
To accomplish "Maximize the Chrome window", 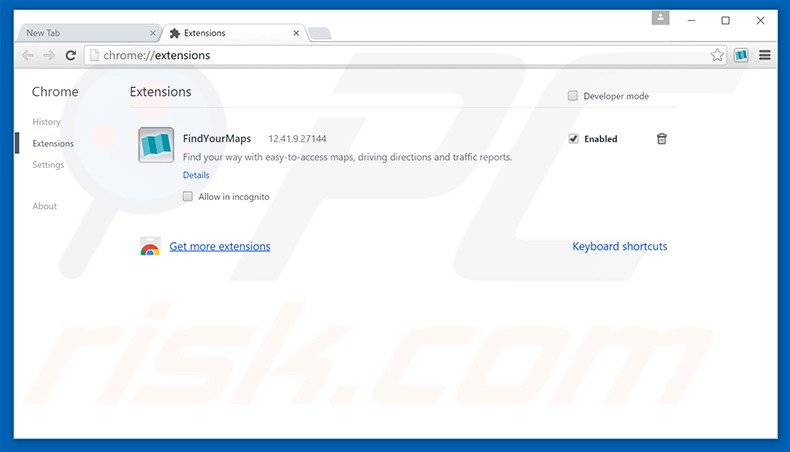I will [x=726, y=21].
